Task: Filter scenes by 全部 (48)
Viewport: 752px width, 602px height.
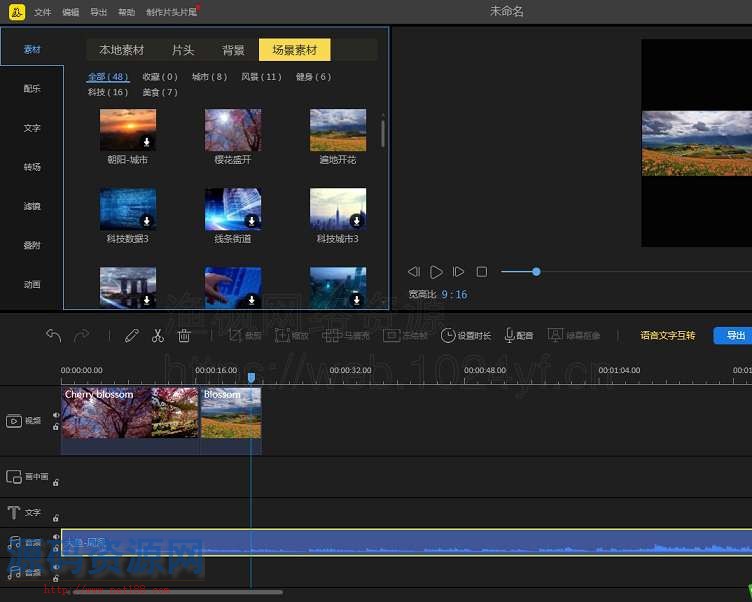Action: tap(108, 77)
